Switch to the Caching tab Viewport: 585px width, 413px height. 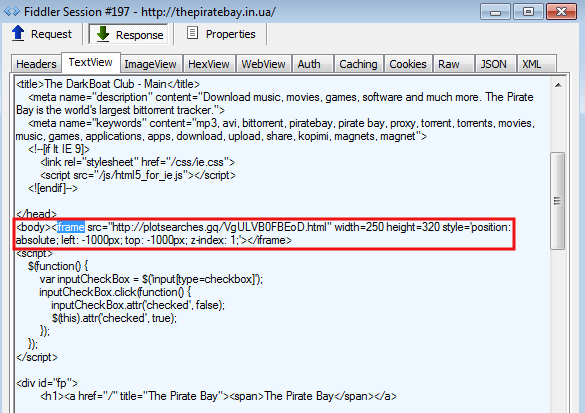click(358, 64)
